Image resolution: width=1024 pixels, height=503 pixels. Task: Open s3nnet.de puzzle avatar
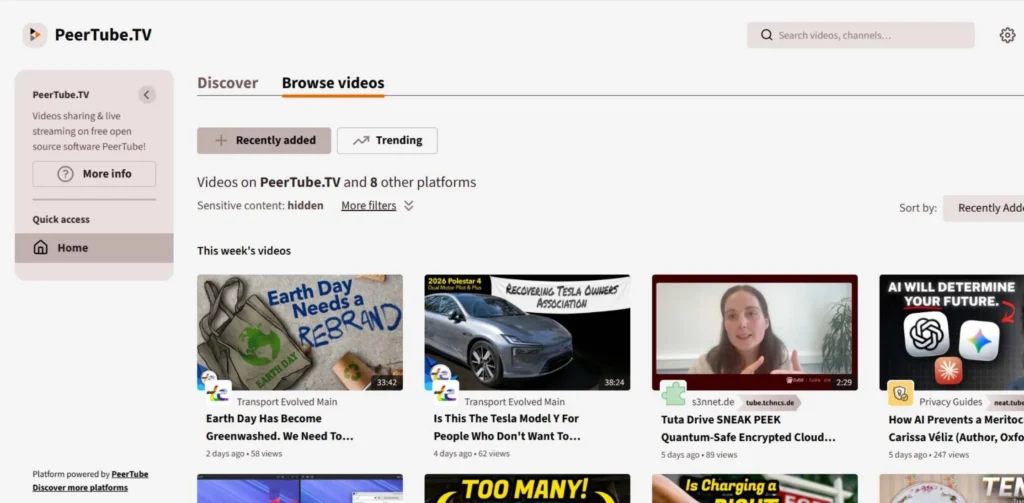pyautogui.click(x=673, y=393)
